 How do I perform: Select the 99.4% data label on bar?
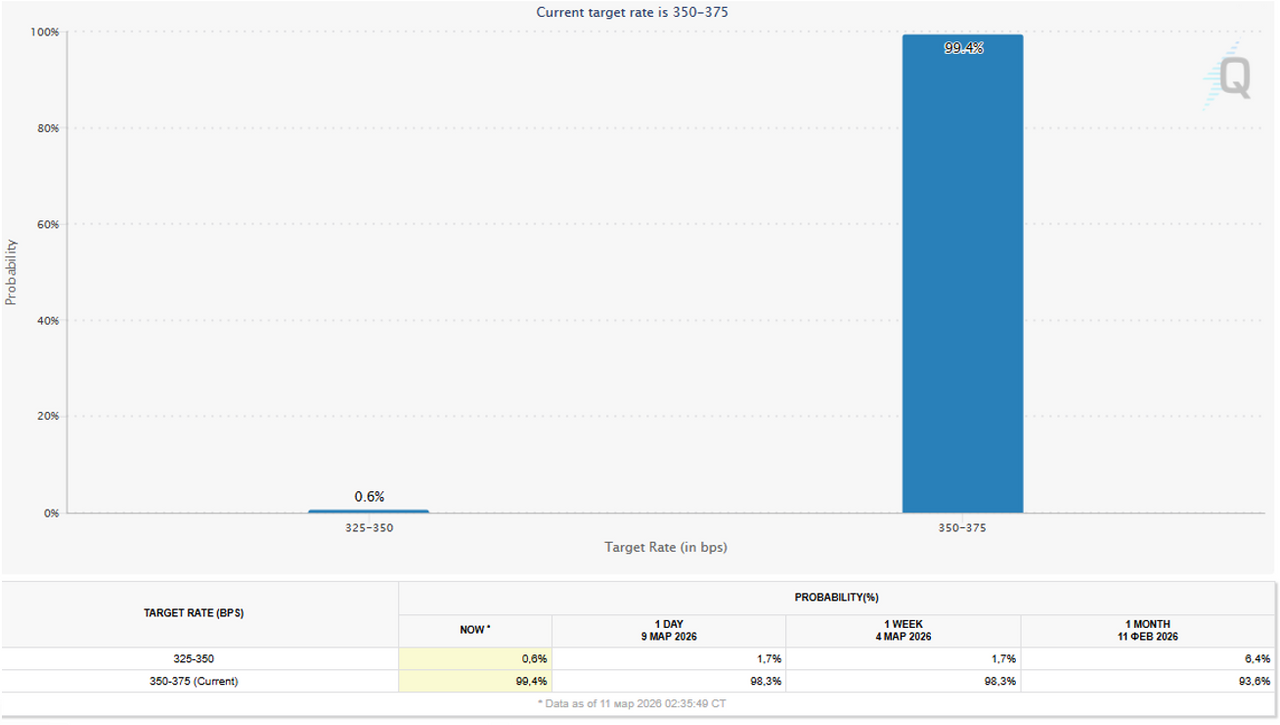click(x=963, y=47)
